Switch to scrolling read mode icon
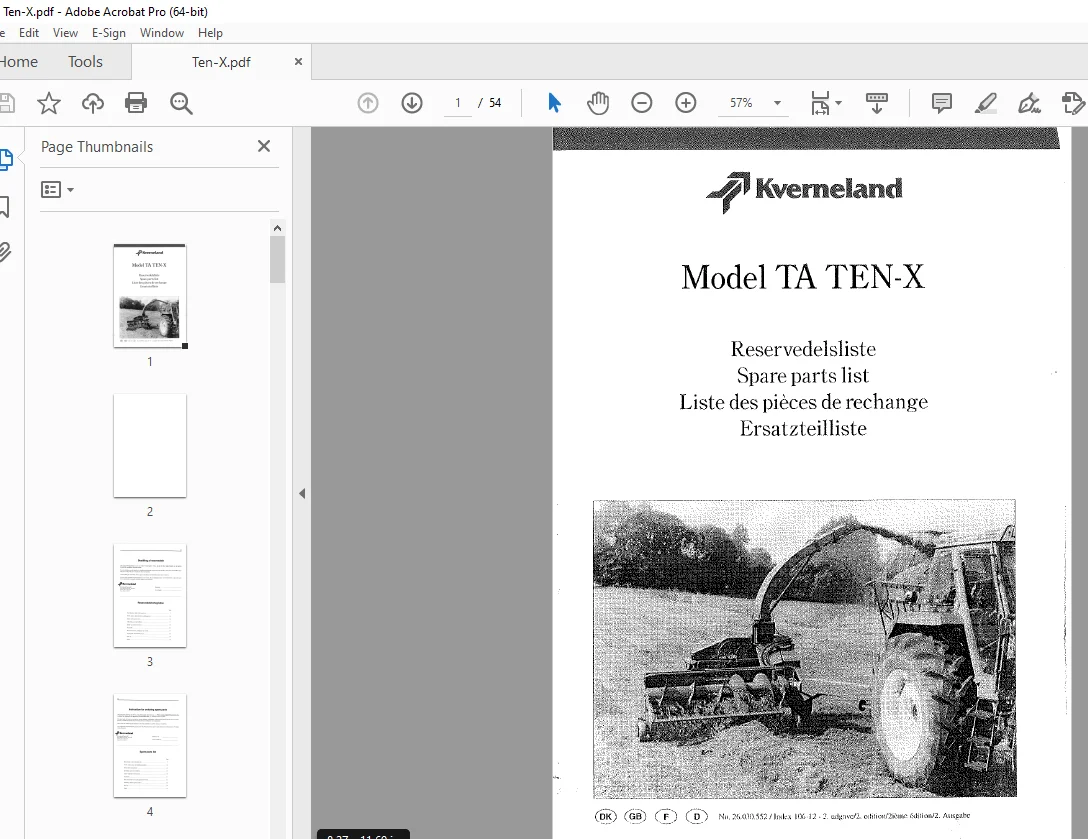The height and width of the screenshot is (839, 1088). pyautogui.click(x=877, y=103)
